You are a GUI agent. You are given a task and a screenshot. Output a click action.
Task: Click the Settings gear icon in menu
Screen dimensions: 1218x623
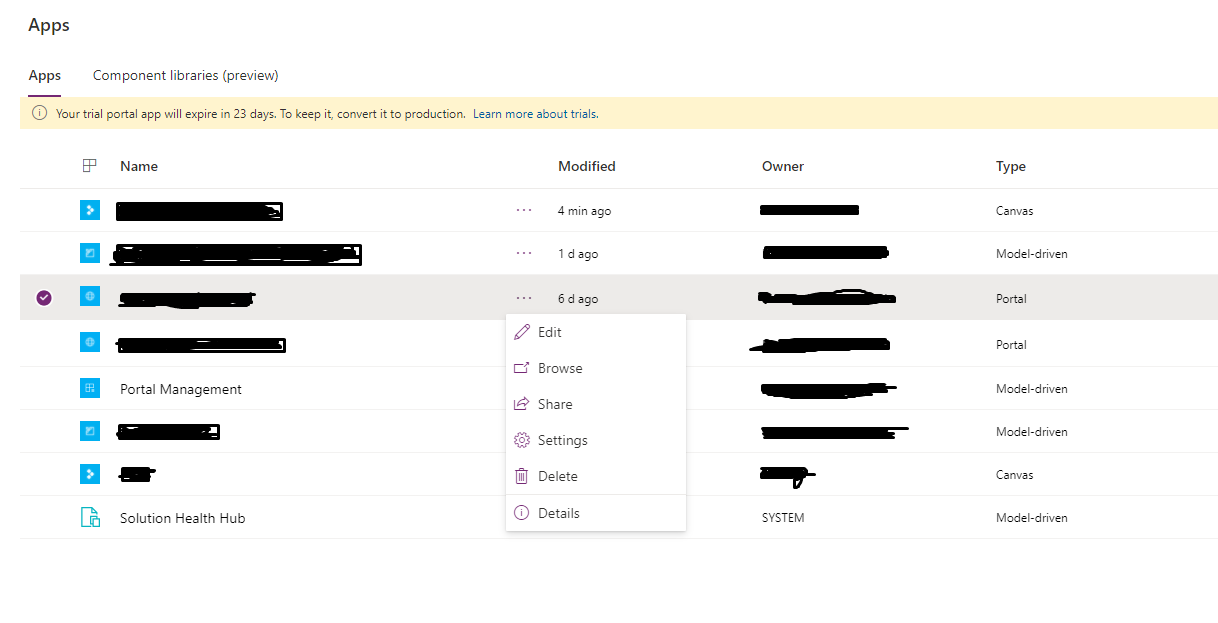[x=521, y=440]
